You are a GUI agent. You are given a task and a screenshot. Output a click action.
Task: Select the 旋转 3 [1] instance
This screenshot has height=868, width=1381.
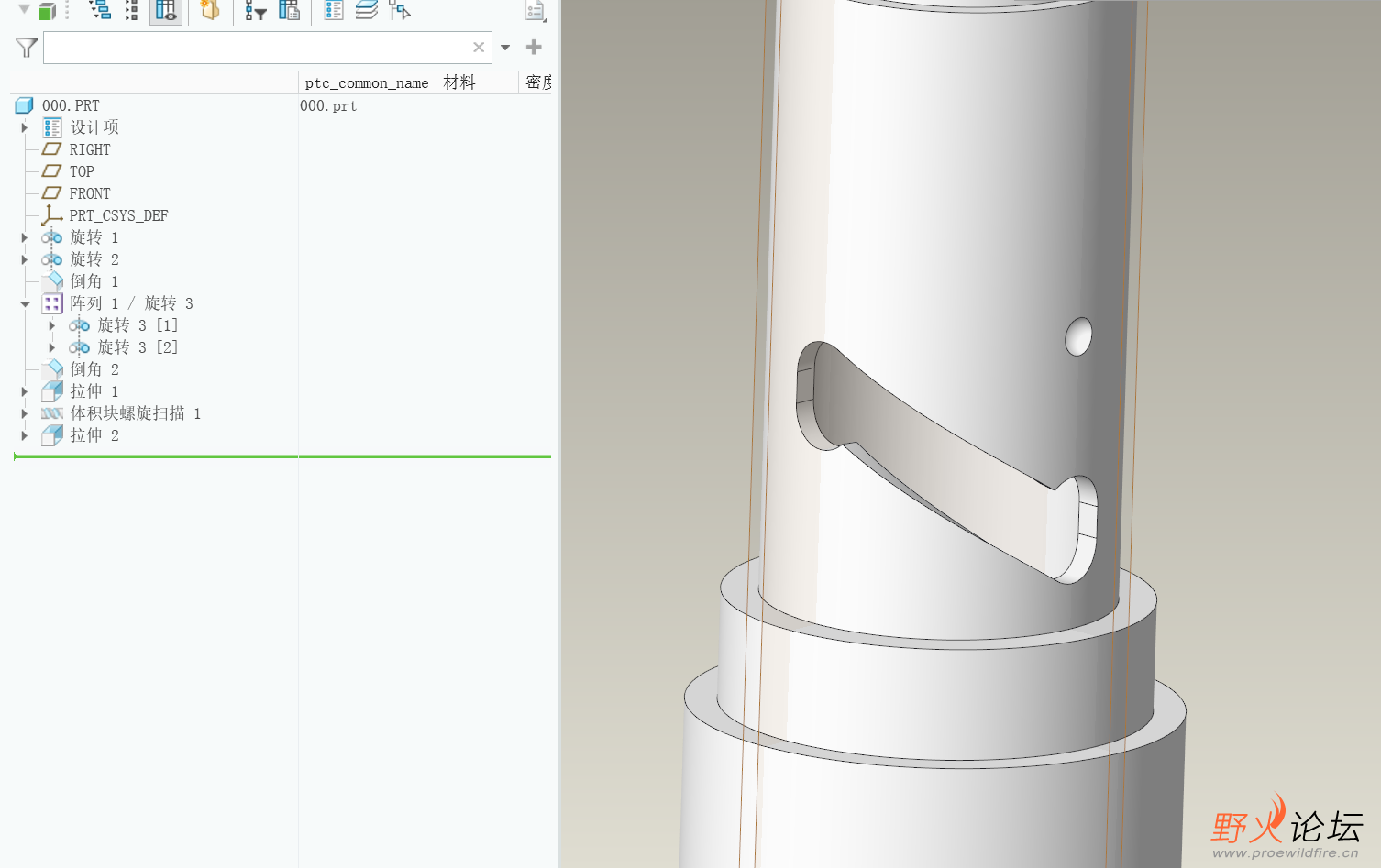[138, 325]
